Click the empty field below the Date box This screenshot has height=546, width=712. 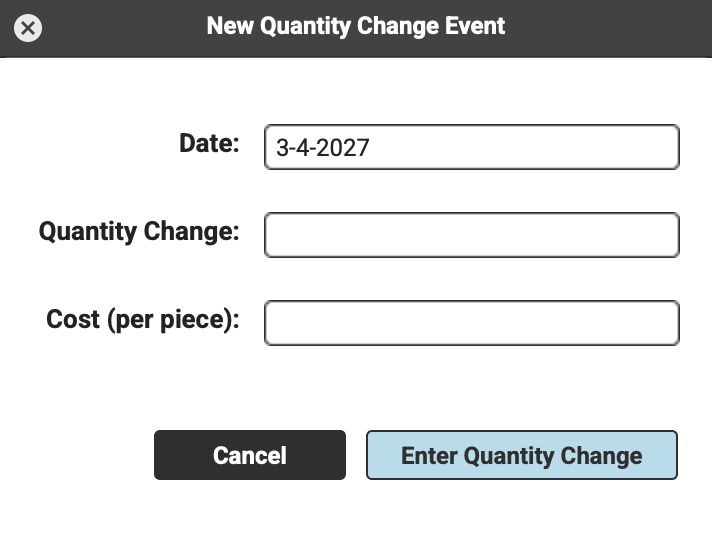(x=471, y=235)
